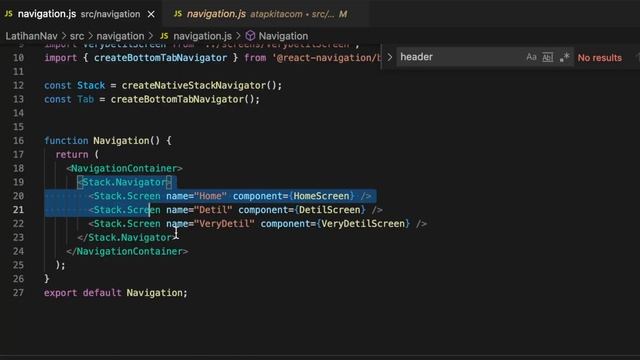Open the src breadcrumb segment
Screen dimensions: 640x360
pos(77,36)
